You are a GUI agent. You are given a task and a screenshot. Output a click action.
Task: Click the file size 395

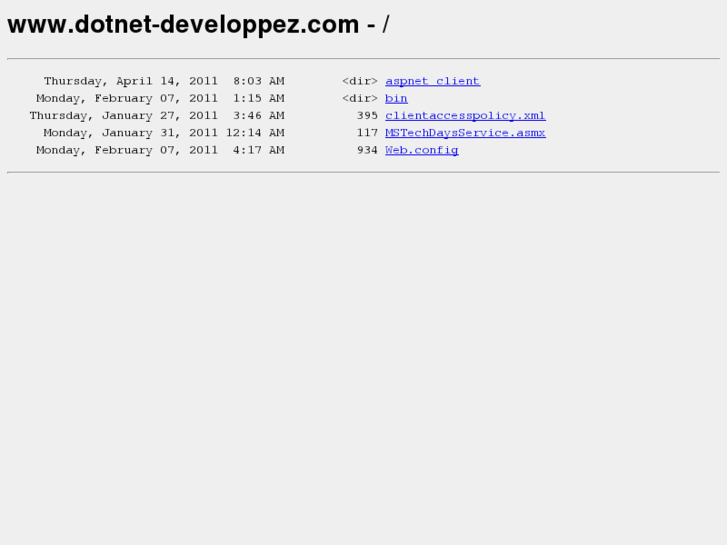tap(367, 116)
